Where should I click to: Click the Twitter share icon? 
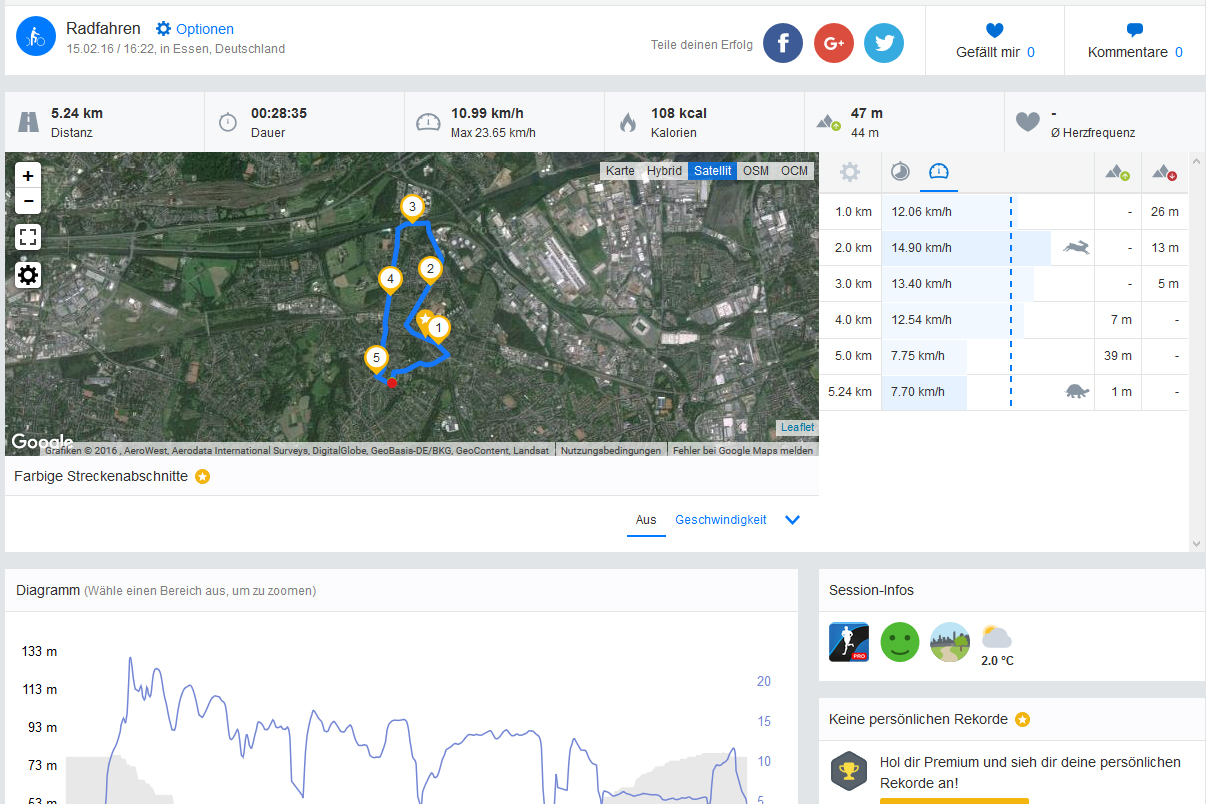(884, 43)
